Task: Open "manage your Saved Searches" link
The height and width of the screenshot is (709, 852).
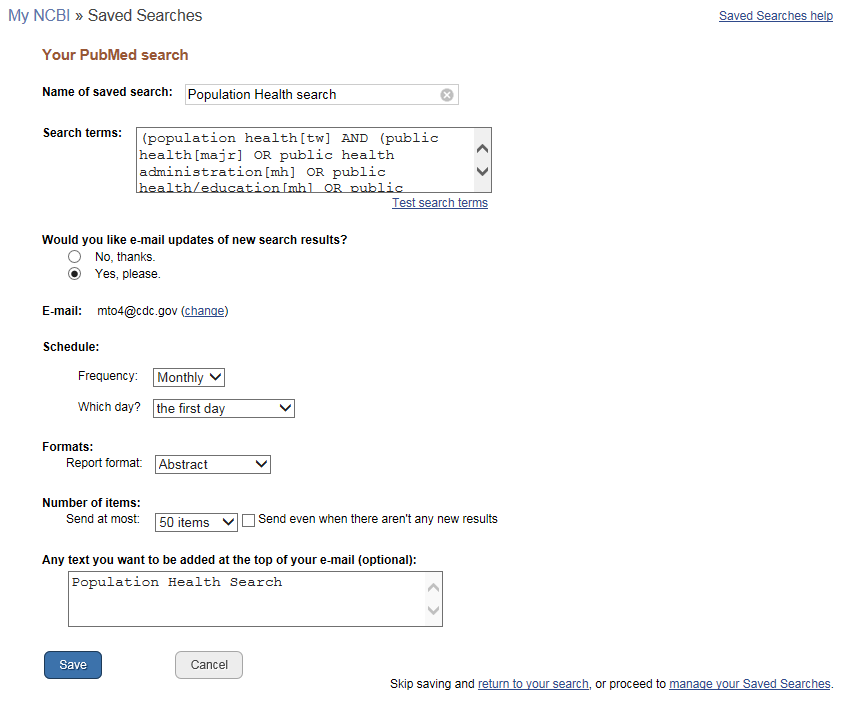Action: [749, 684]
